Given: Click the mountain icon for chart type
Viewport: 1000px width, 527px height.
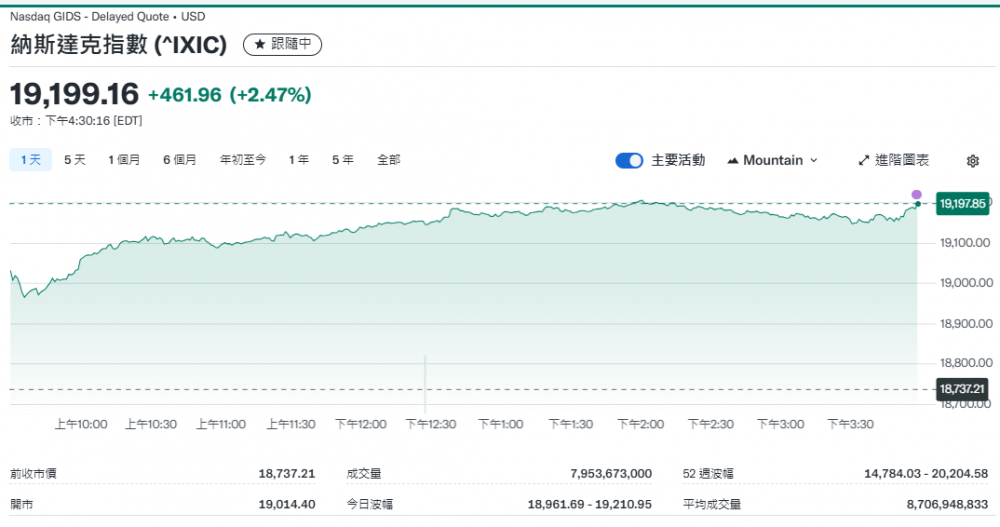Looking at the screenshot, I should [x=733, y=160].
